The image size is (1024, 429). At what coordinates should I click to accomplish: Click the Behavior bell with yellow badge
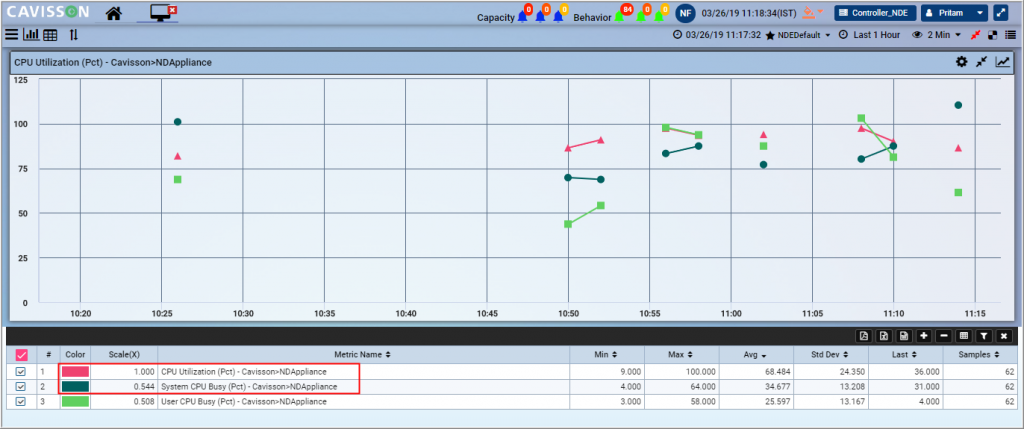point(660,15)
